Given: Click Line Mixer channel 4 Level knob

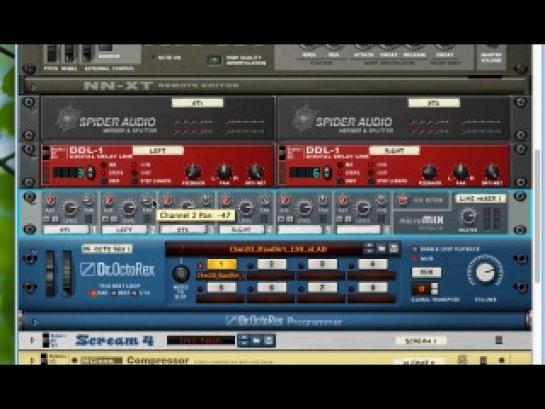Looking at the screenshot, I should click(246, 209).
